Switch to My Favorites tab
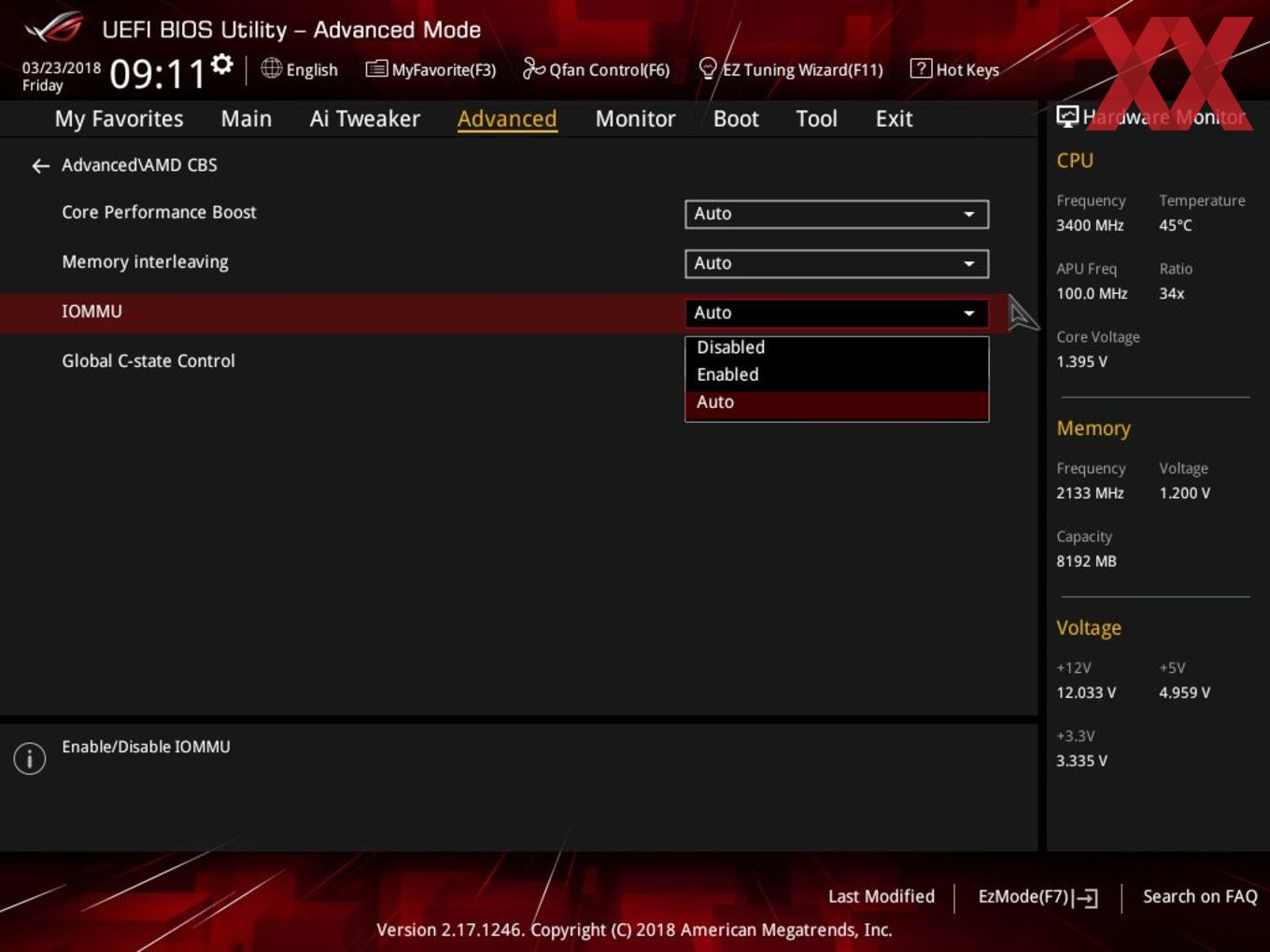This screenshot has width=1270, height=952. [x=119, y=119]
